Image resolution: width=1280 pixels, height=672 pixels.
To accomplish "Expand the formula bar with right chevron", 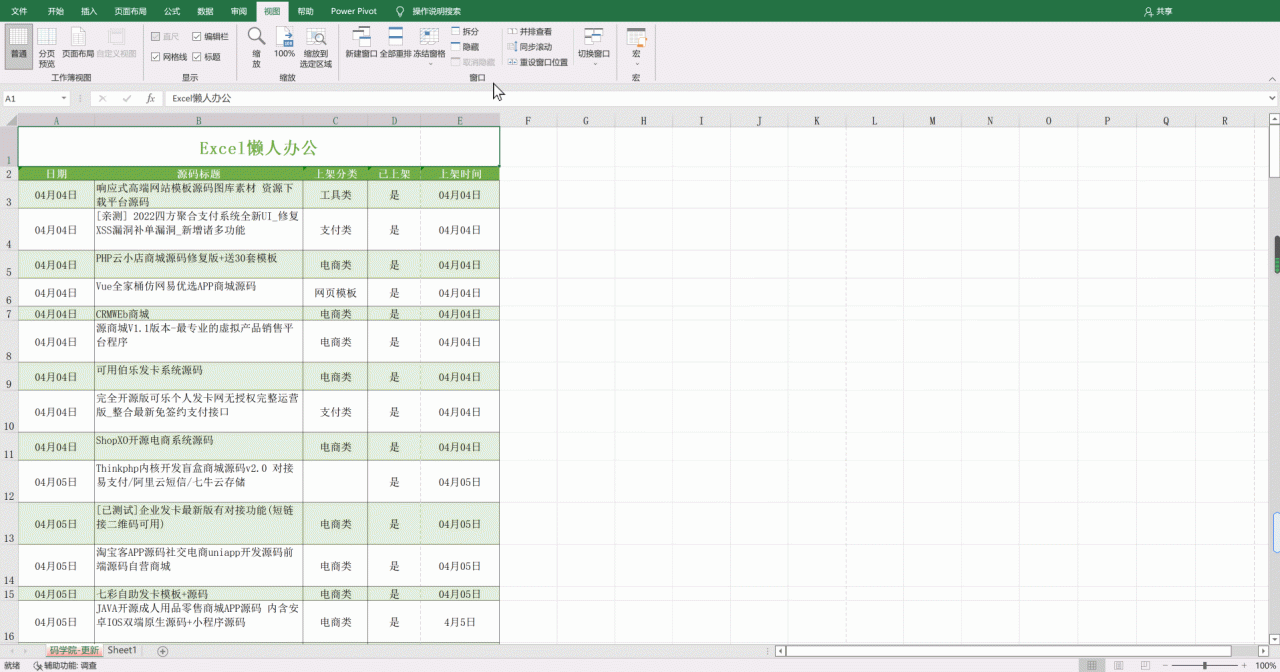I will point(1272,98).
